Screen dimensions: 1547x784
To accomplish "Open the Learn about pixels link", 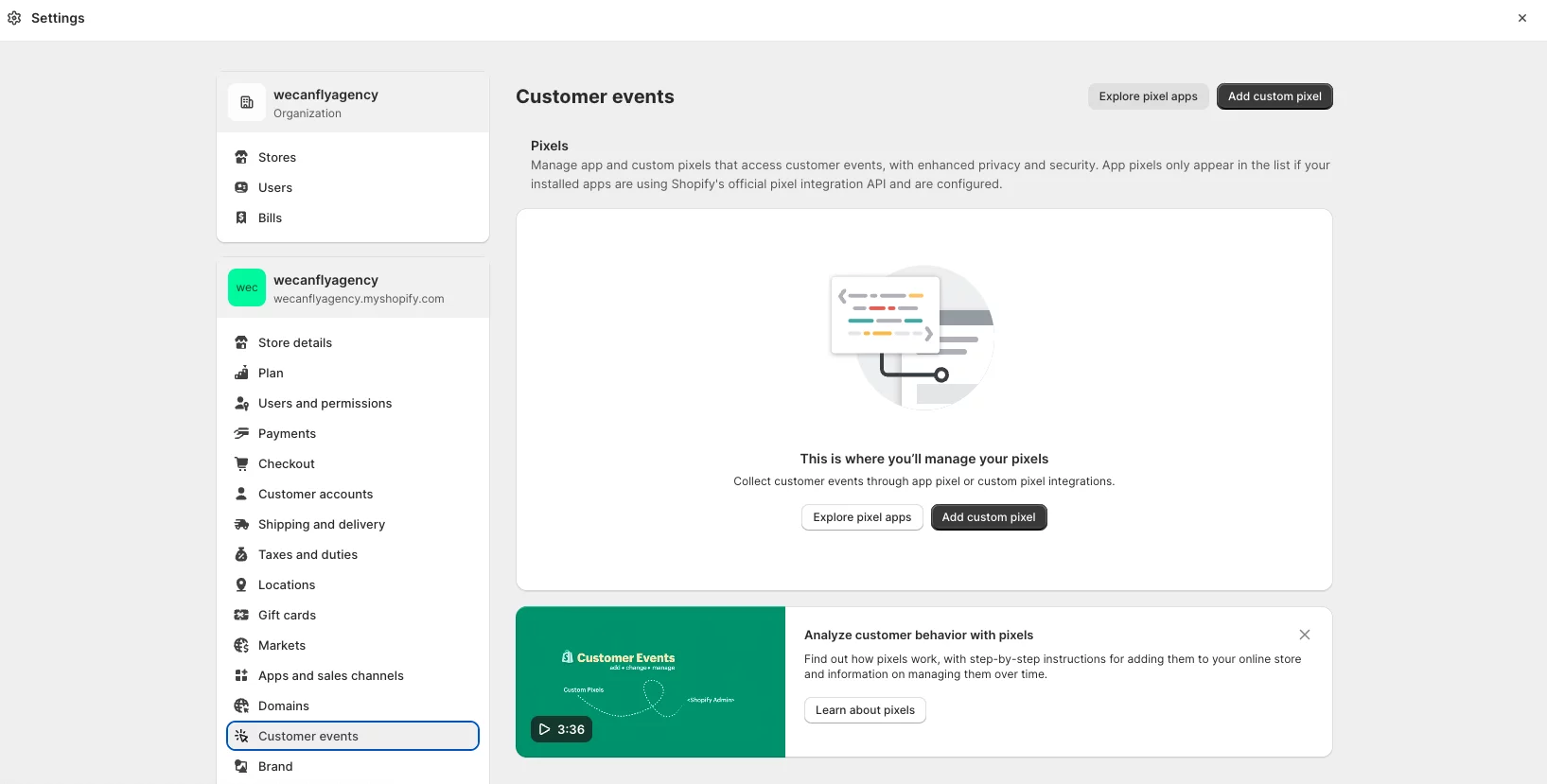I will pyautogui.click(x=865, y=710).
